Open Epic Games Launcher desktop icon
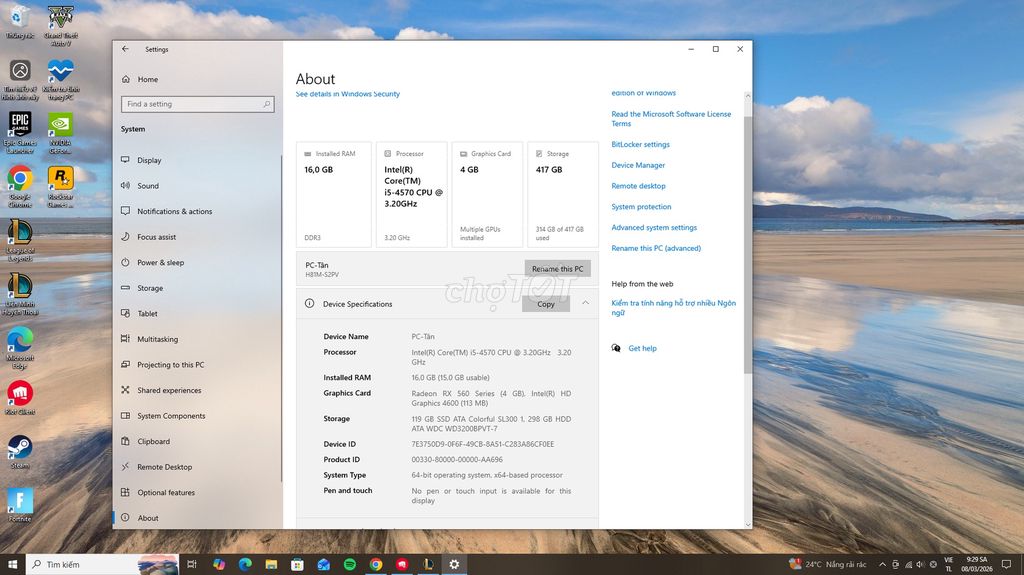Image resolution: width=1024 pixels, height=575 pixels. pyautogui.click(x=20, y=124)
